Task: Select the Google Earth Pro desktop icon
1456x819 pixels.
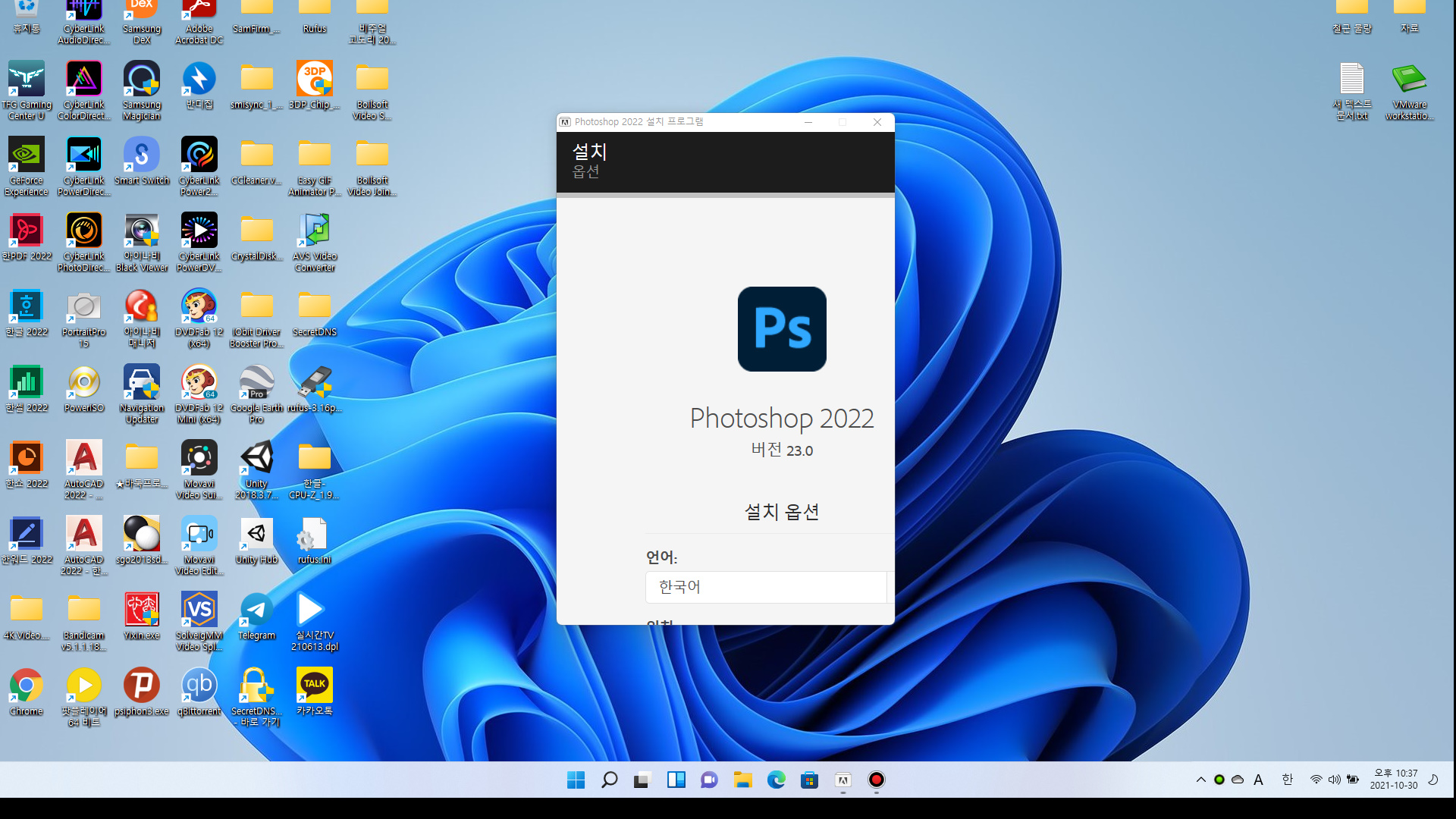Action: tap(256, 394)
